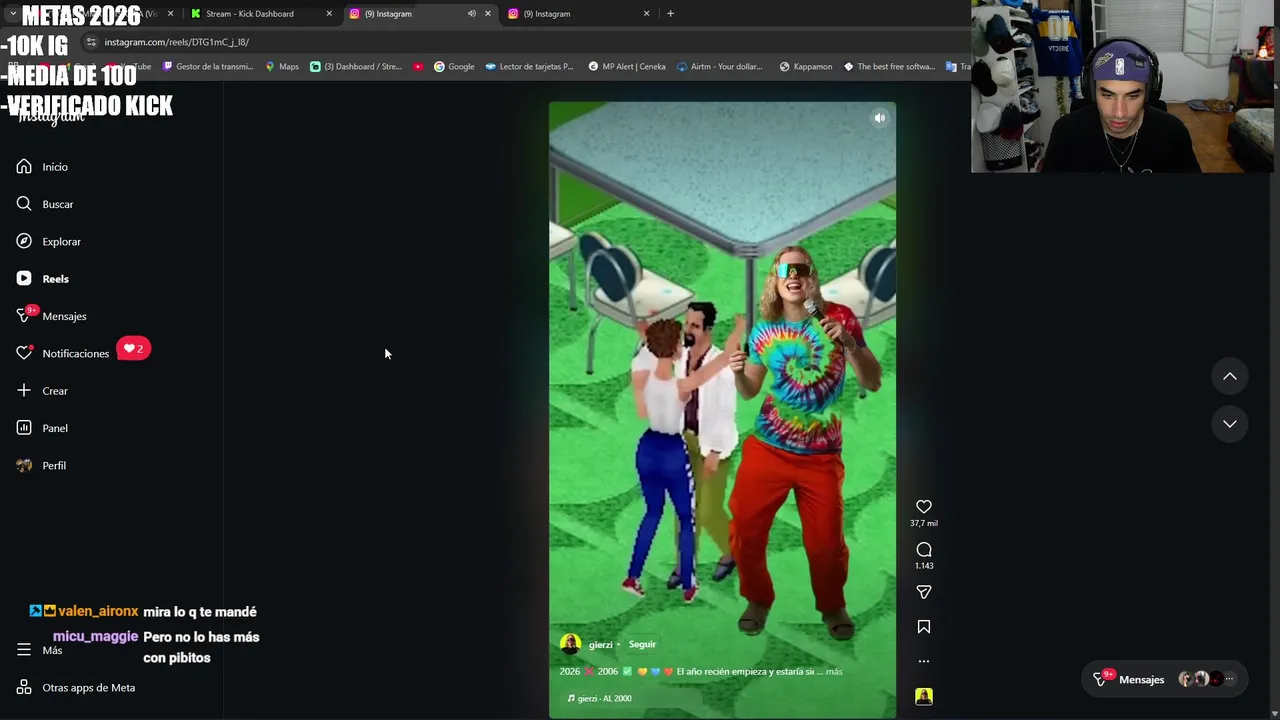Open the Maps bookmark

[281, 67]
